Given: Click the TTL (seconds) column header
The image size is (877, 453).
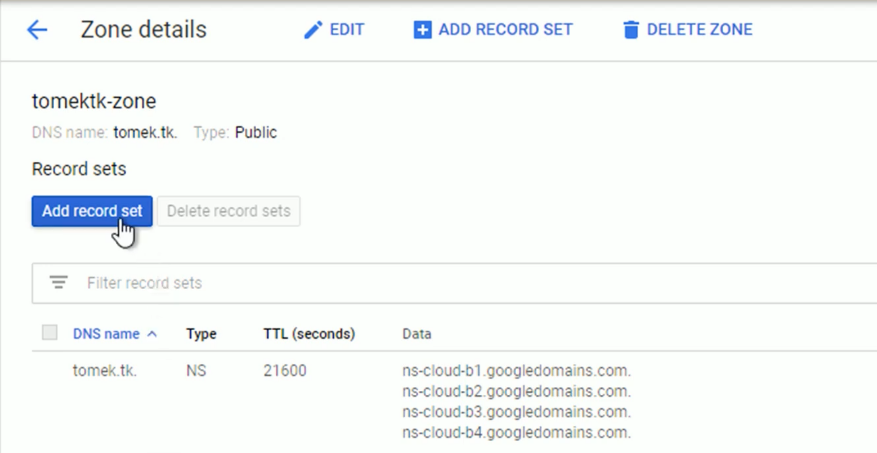Looking at the screenshot, I should [309, 334].
